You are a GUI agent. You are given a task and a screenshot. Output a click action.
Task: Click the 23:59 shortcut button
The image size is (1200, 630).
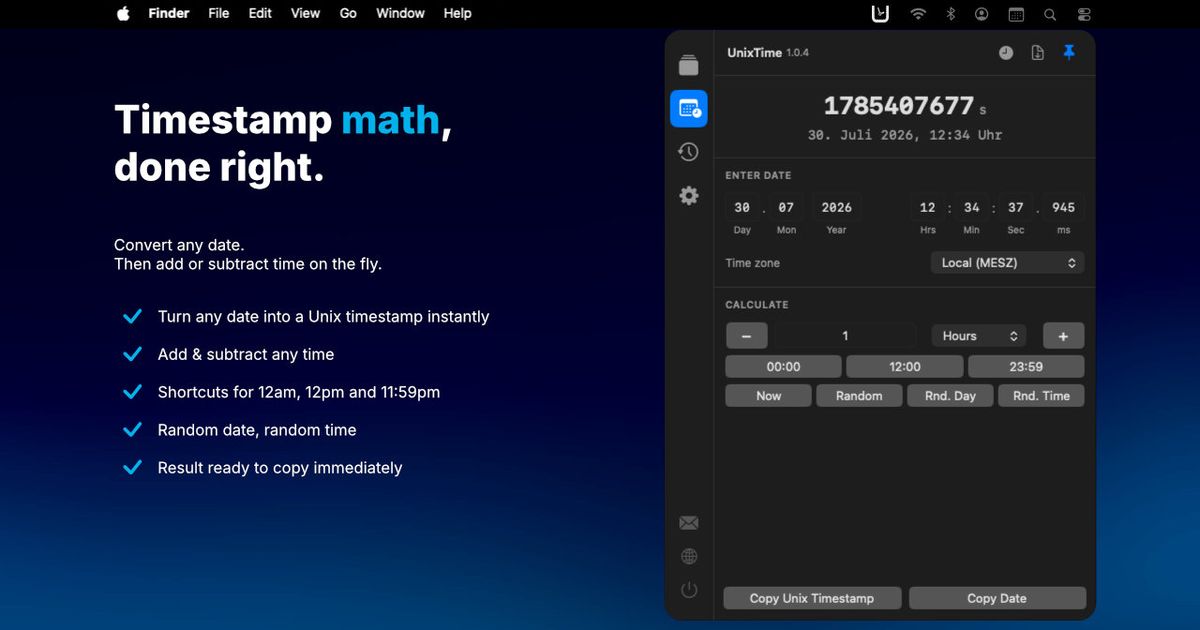click(1026, 367)
